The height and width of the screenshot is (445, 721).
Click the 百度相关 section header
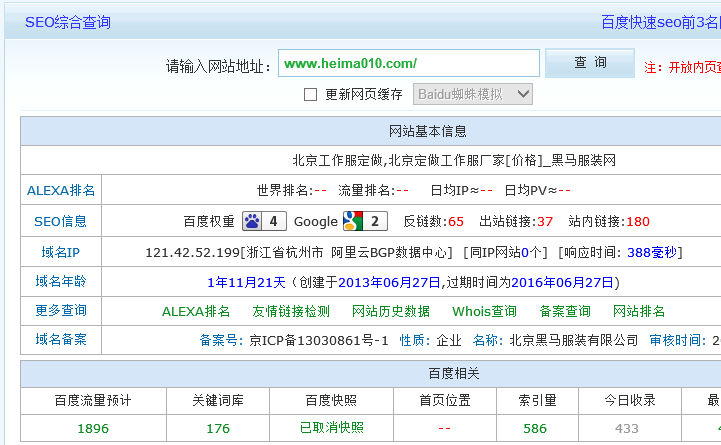tap(454, 373)
